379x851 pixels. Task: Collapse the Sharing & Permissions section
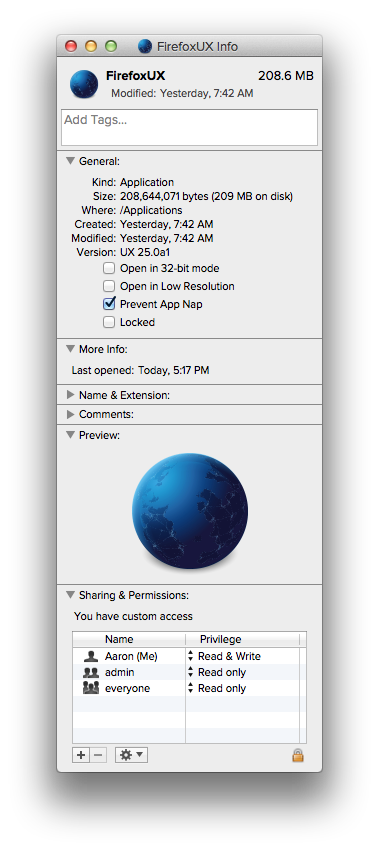tap(70, 595)
